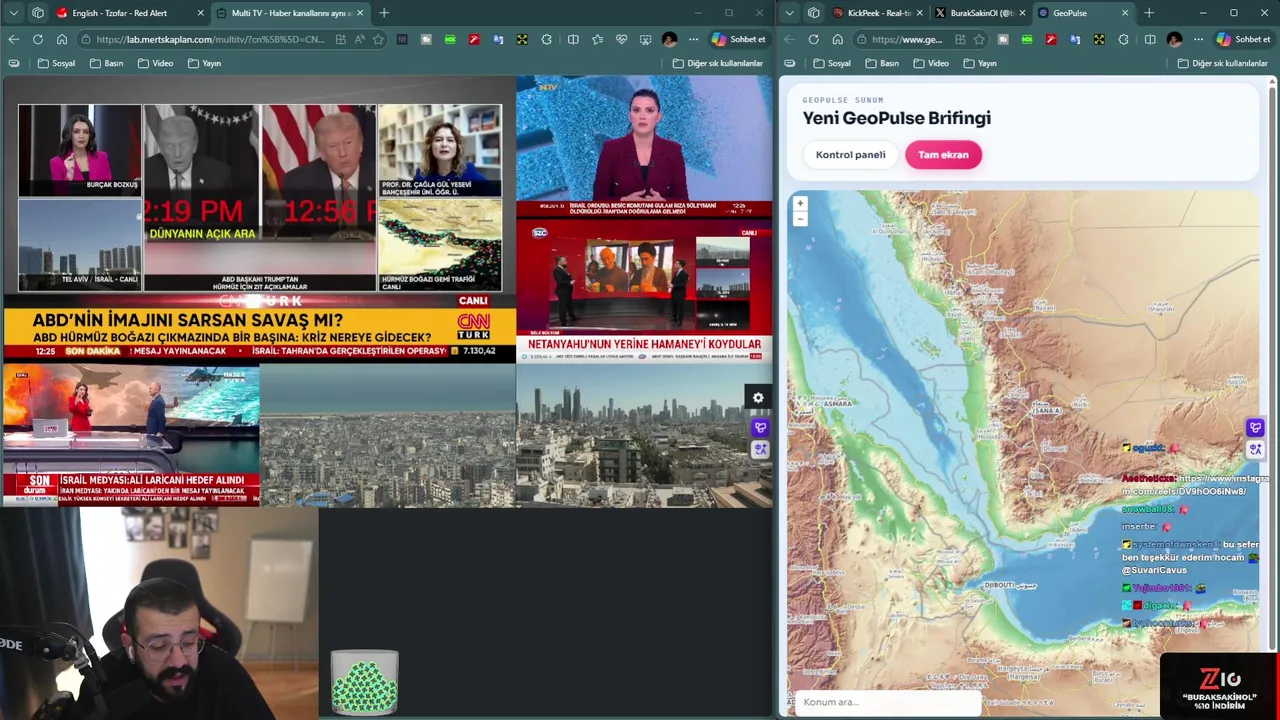Image resolution: width=1280 pixels, height=720 pixels.
Task: Open Sohbet et Copilot button in left browser
Action: [739, 39]
